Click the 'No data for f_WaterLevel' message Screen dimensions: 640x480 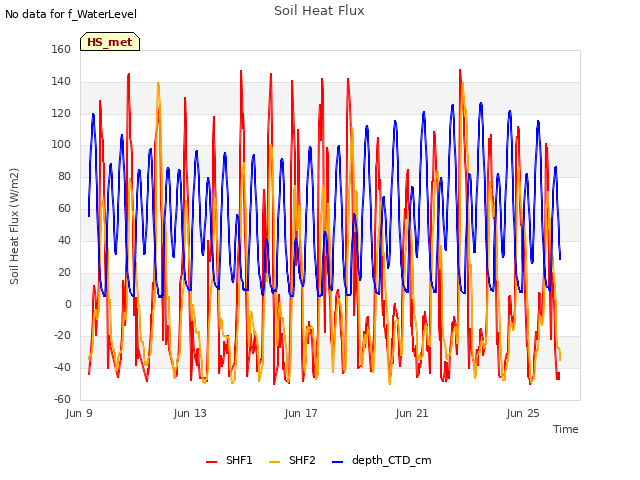coord(71,14)
